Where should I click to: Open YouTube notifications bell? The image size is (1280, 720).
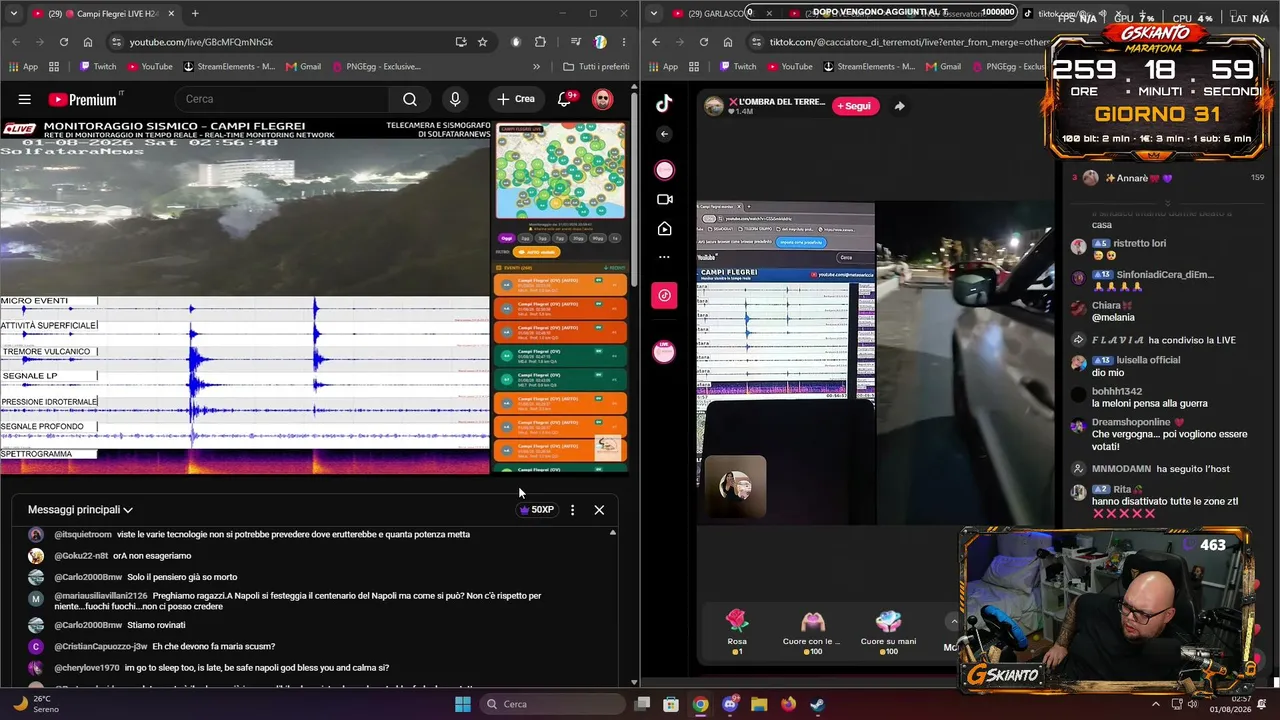click(x=565, y=99)
